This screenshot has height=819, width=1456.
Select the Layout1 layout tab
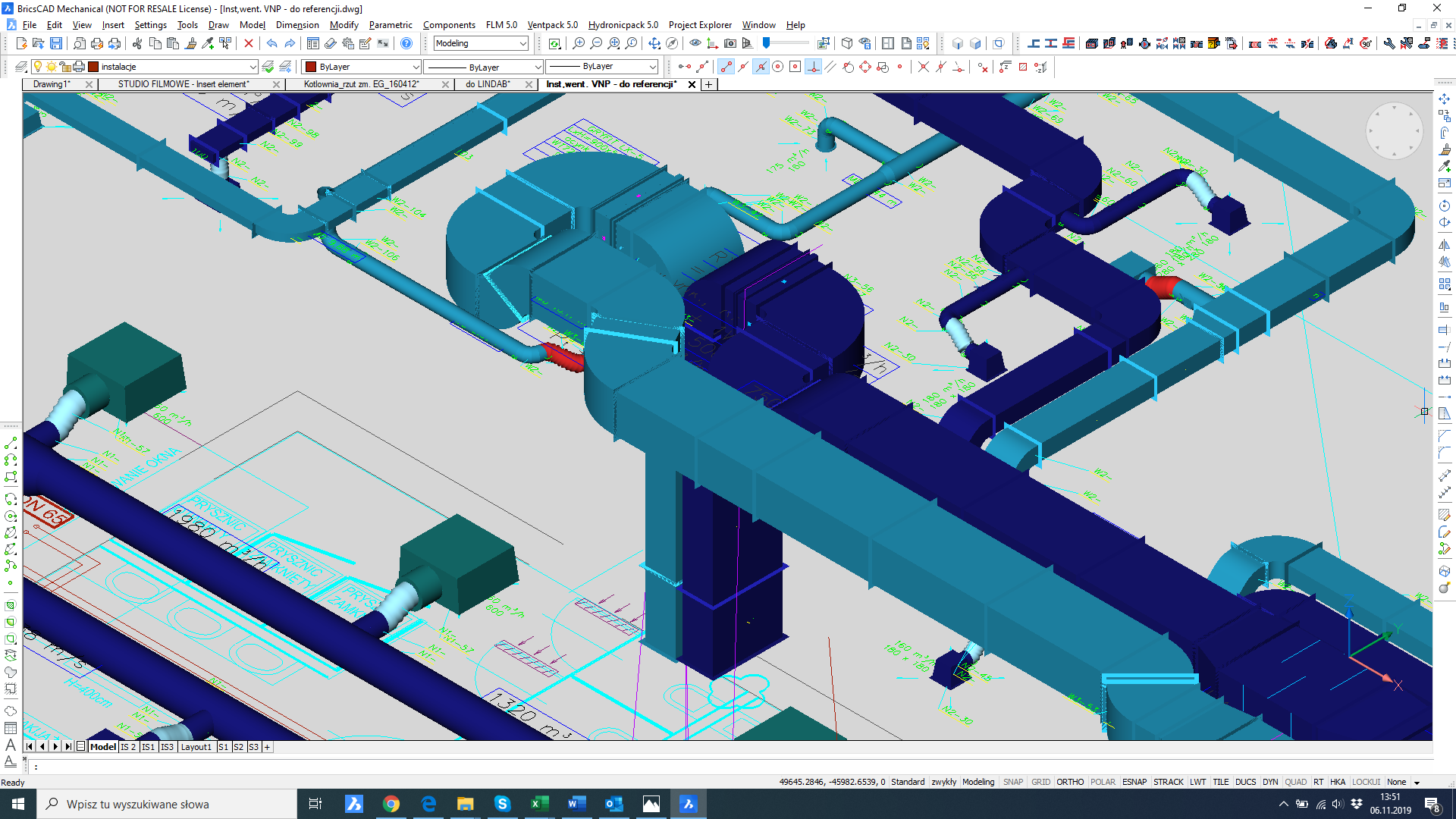click(196, 747)
